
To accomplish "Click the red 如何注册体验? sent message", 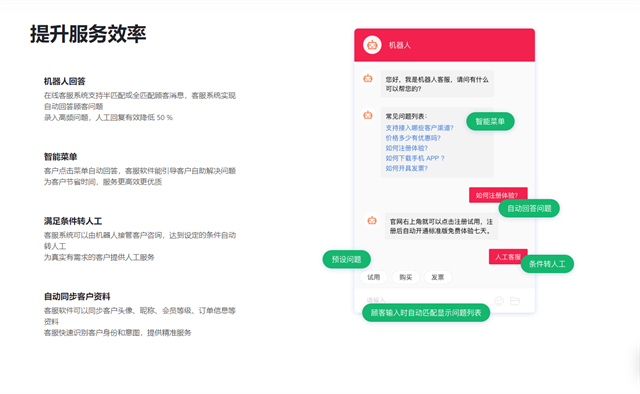I will point(498,195).
